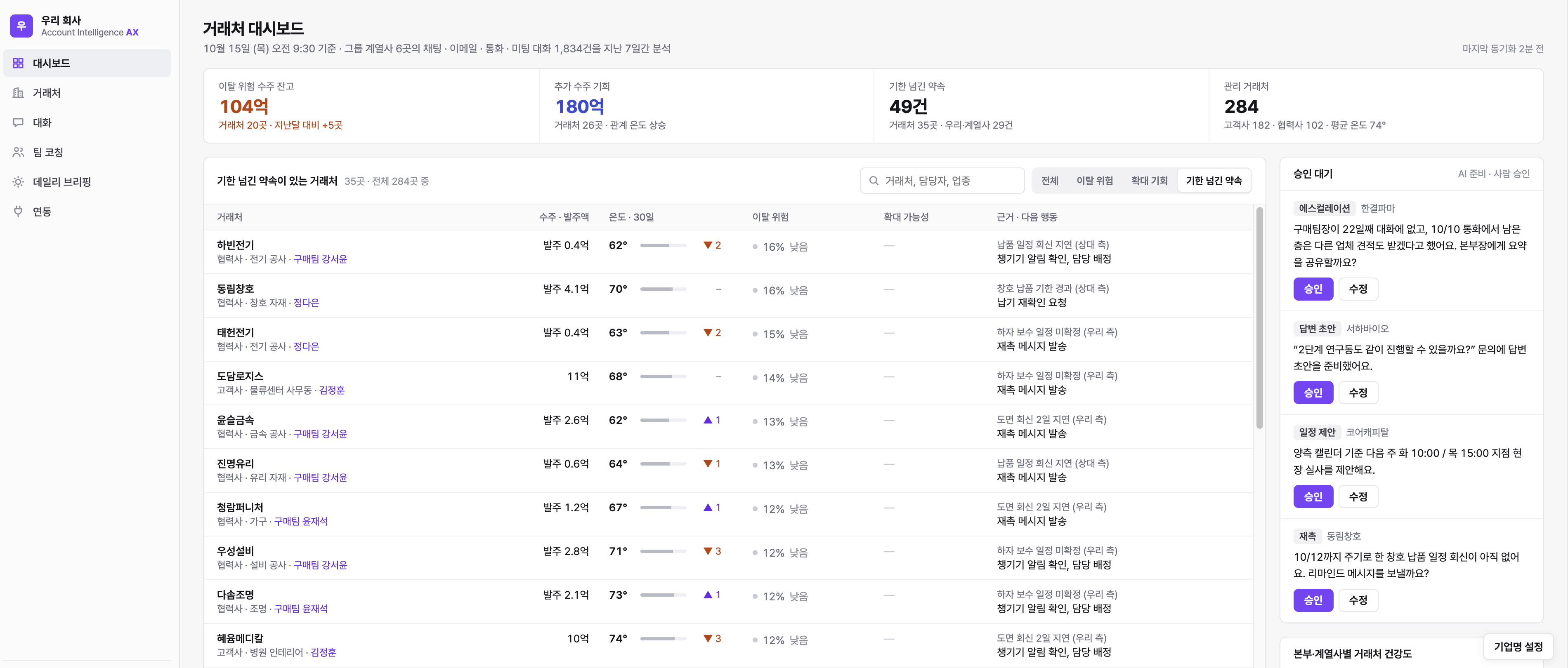Click the 거래처 building icon in sidebar
The height and width of the screenshot is (668, 1568).
point(18,92)
